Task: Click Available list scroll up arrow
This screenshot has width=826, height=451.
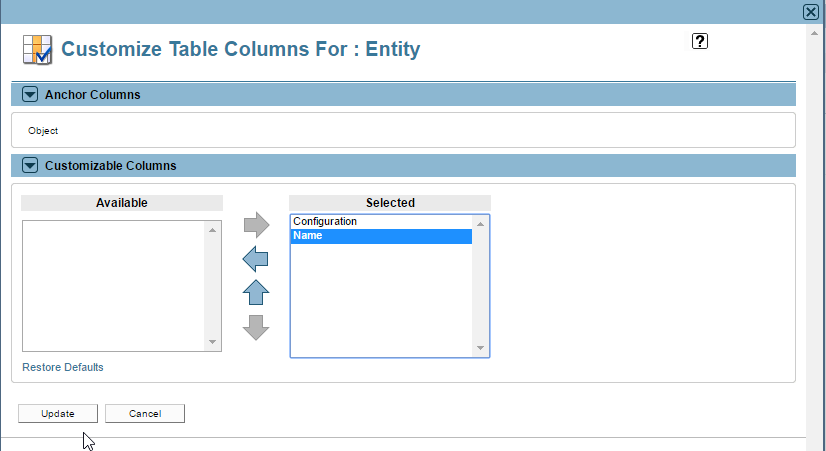Action: [212, 230]
